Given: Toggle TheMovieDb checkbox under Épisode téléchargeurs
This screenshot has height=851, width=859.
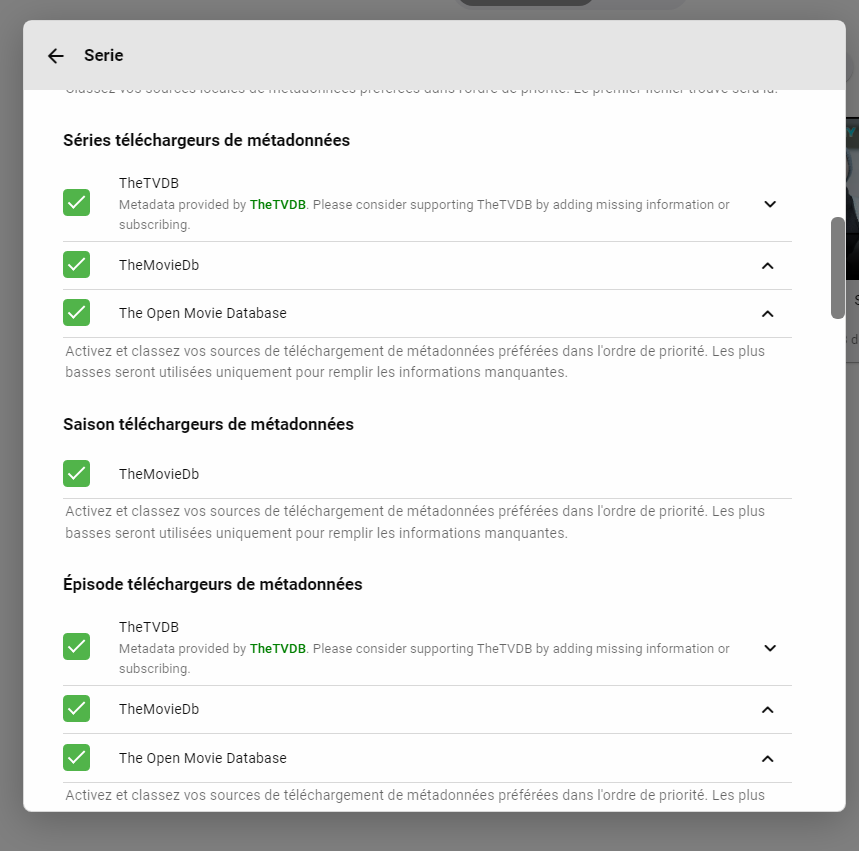Looking at the screenshot, I should [77, 709].
